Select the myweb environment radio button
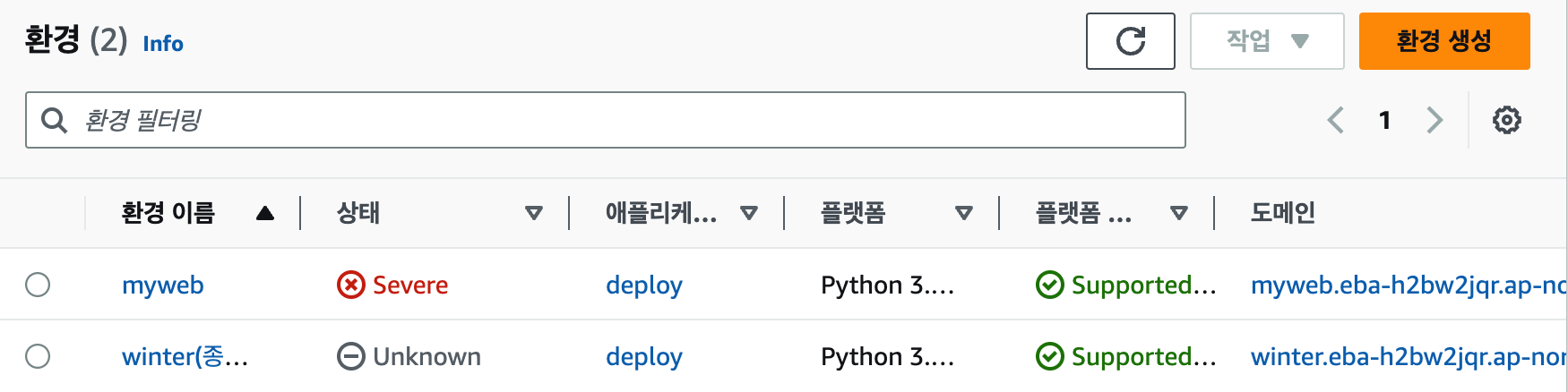 pos(38,285)
